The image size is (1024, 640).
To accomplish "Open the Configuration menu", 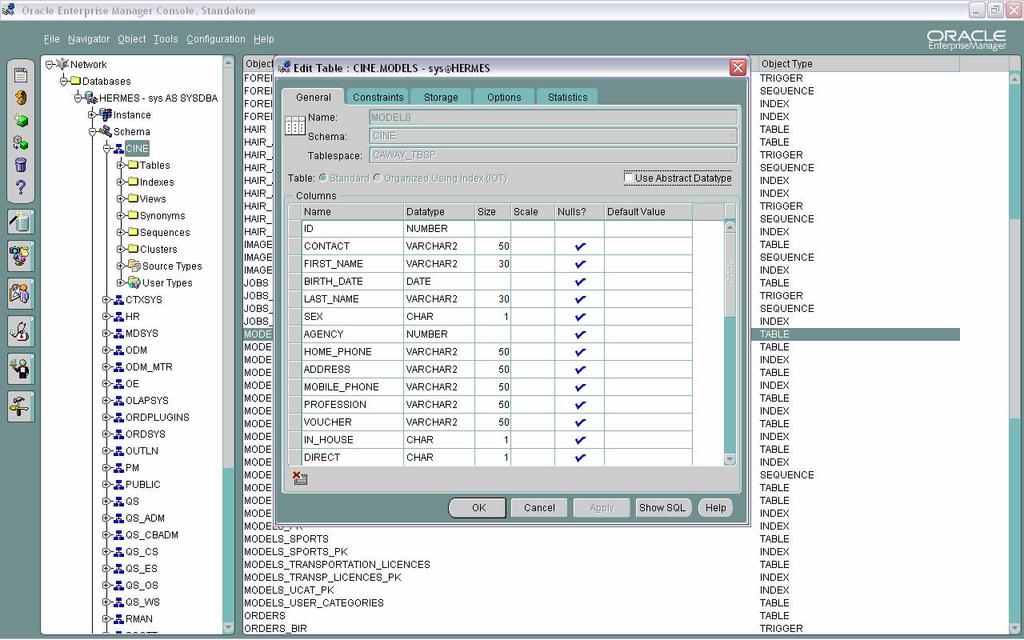I will pyautogui.click(x=216, y=39).
